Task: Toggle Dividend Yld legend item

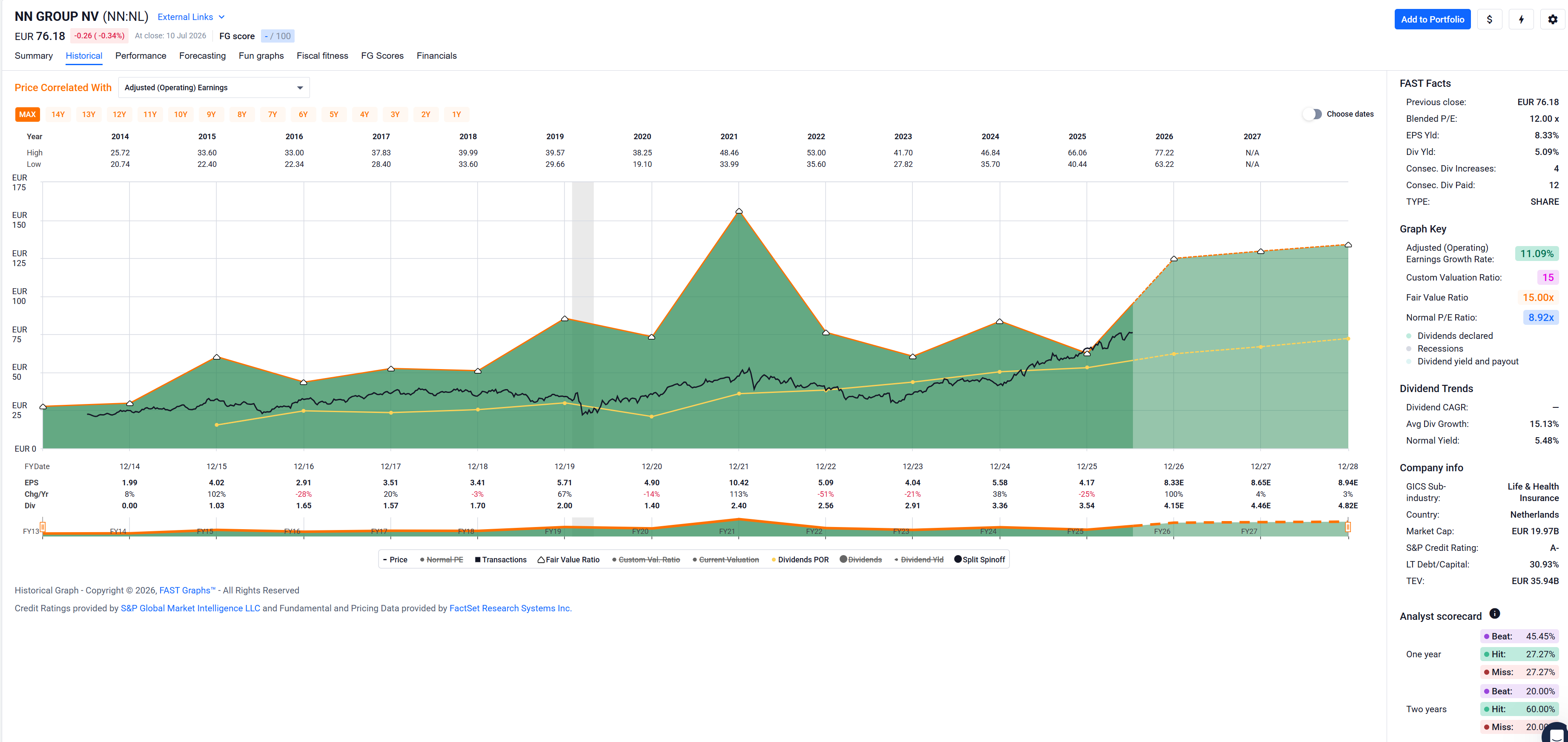Action: click(x=918, y=559)
